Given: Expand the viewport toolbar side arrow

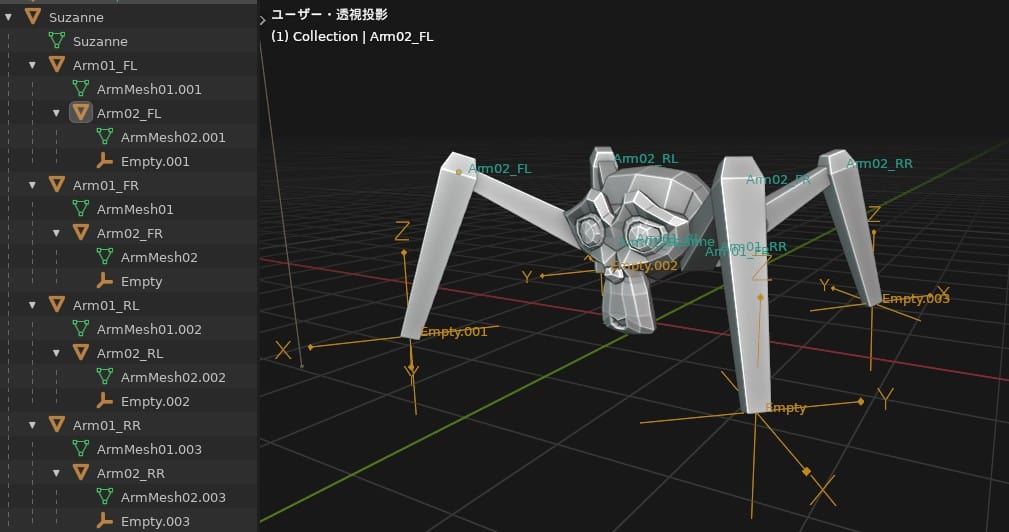Looking at the screenshot, I should [263, 21].
